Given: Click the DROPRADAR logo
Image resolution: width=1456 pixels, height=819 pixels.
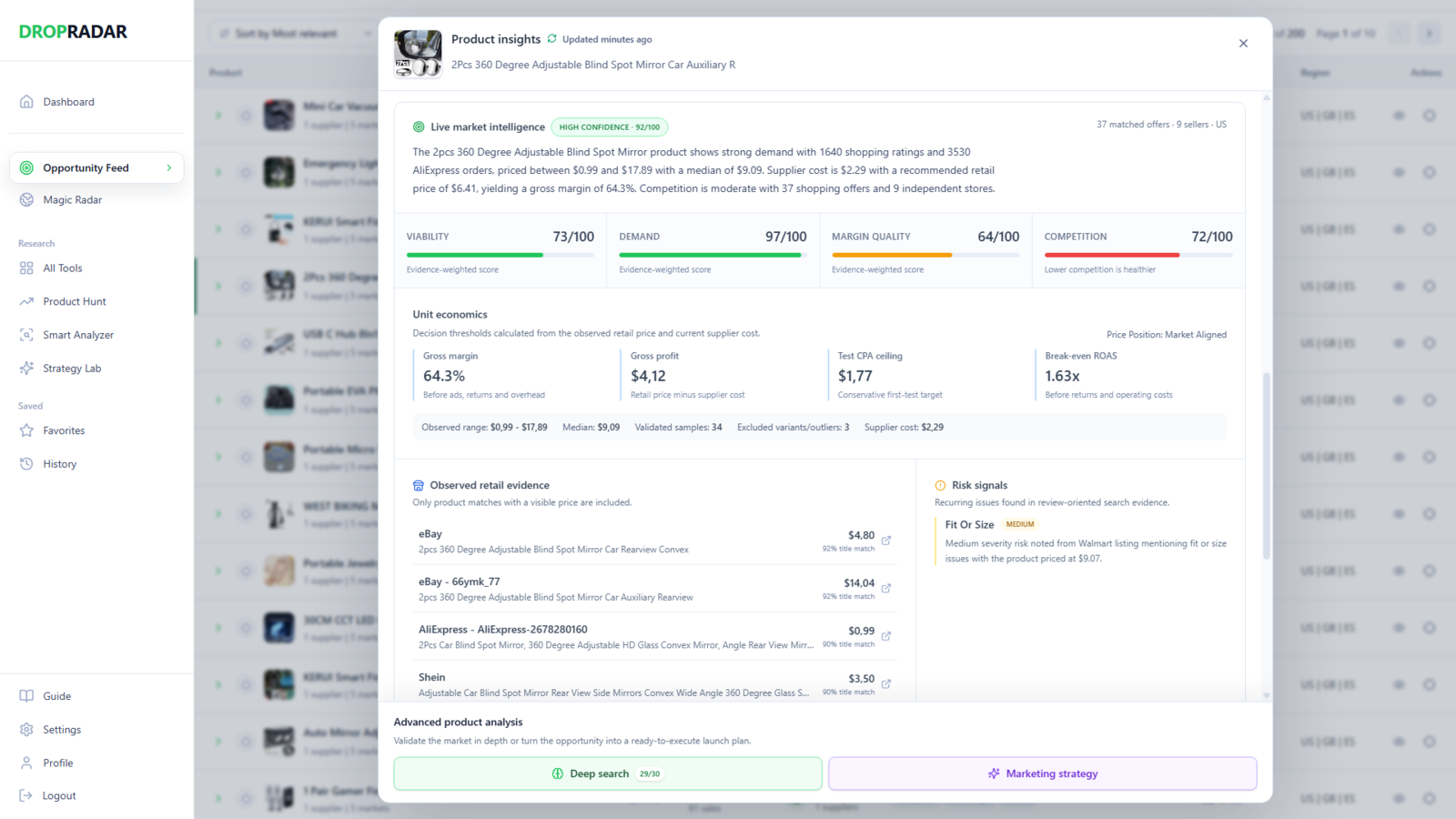Looking at the screenshot, I should pos(73,32).
